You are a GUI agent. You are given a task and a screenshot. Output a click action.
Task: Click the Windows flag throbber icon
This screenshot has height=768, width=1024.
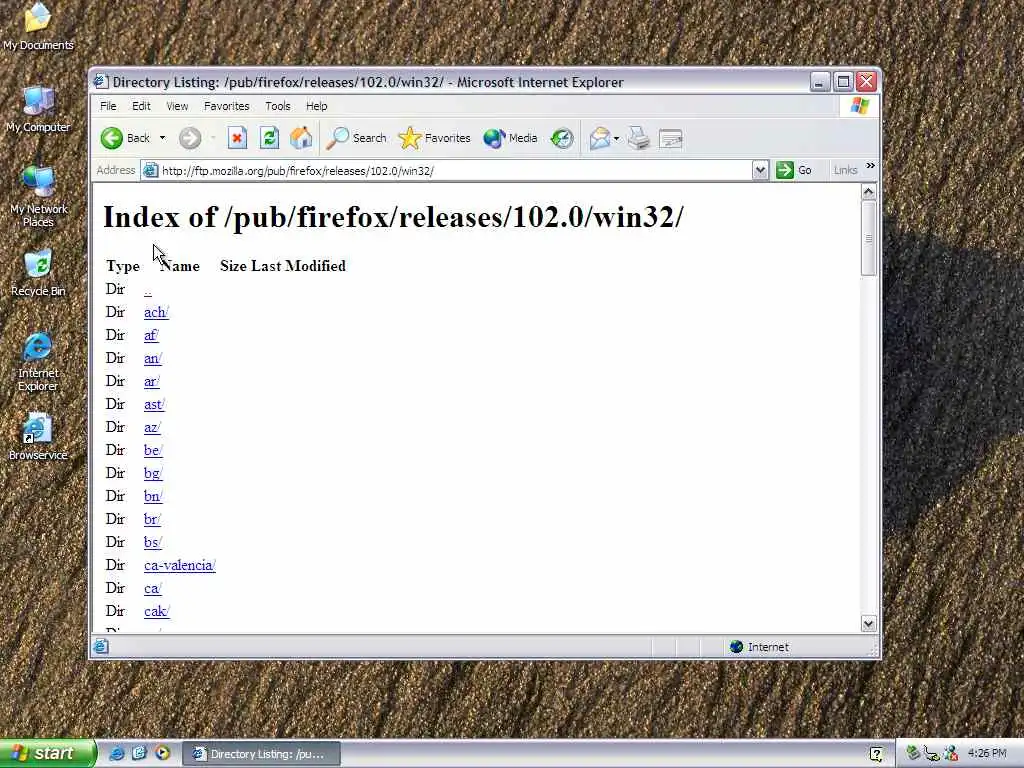click(859, 106)
